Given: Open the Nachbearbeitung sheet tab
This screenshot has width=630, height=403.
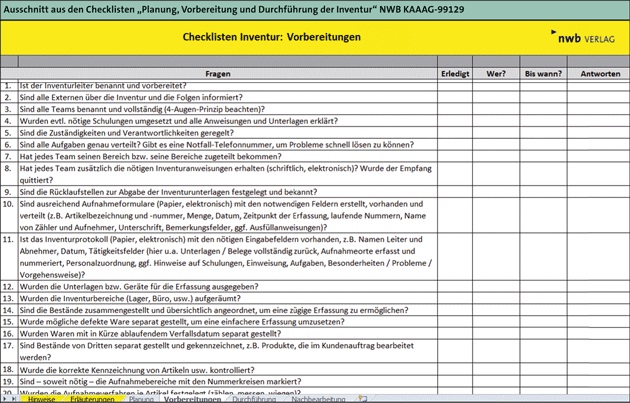Looking at the screenshot, I should click(311, 397).
